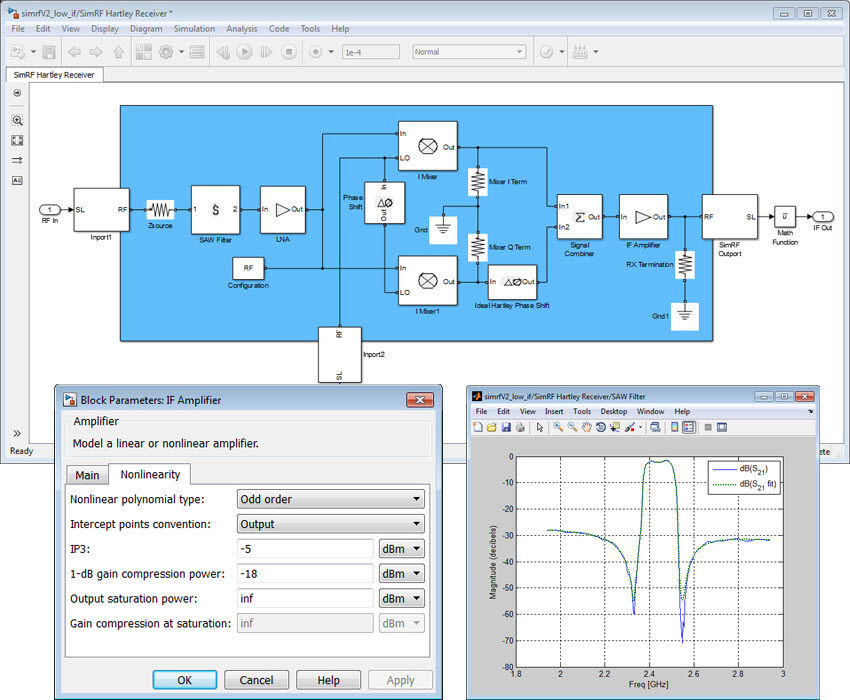This screenshot has height=700, width=850.
Task: Click Cancel in Block Parameters dialog
Action: click(x=256, y=680)
